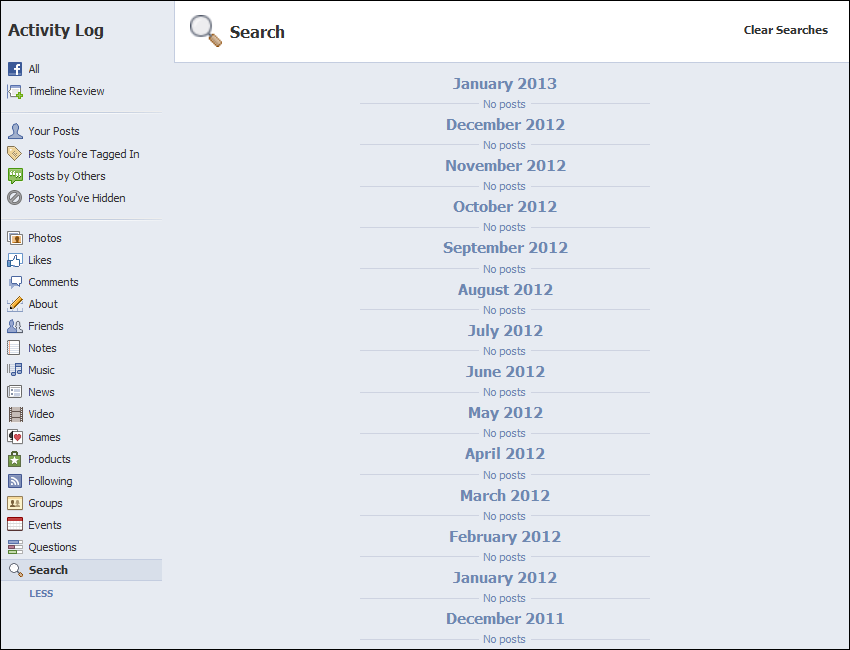The image size is (850, 650).
Task: Click the Following icon
Action: (16, 480)
